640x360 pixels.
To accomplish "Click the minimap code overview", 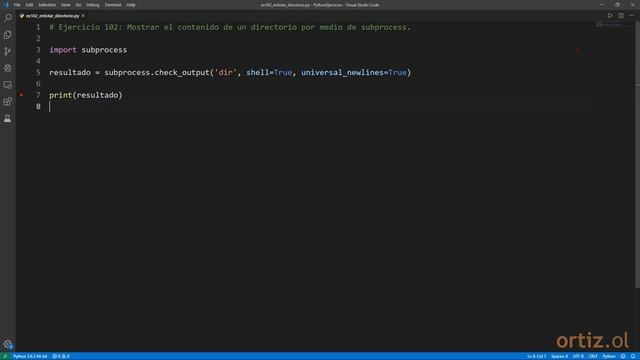I will (609, 24).
